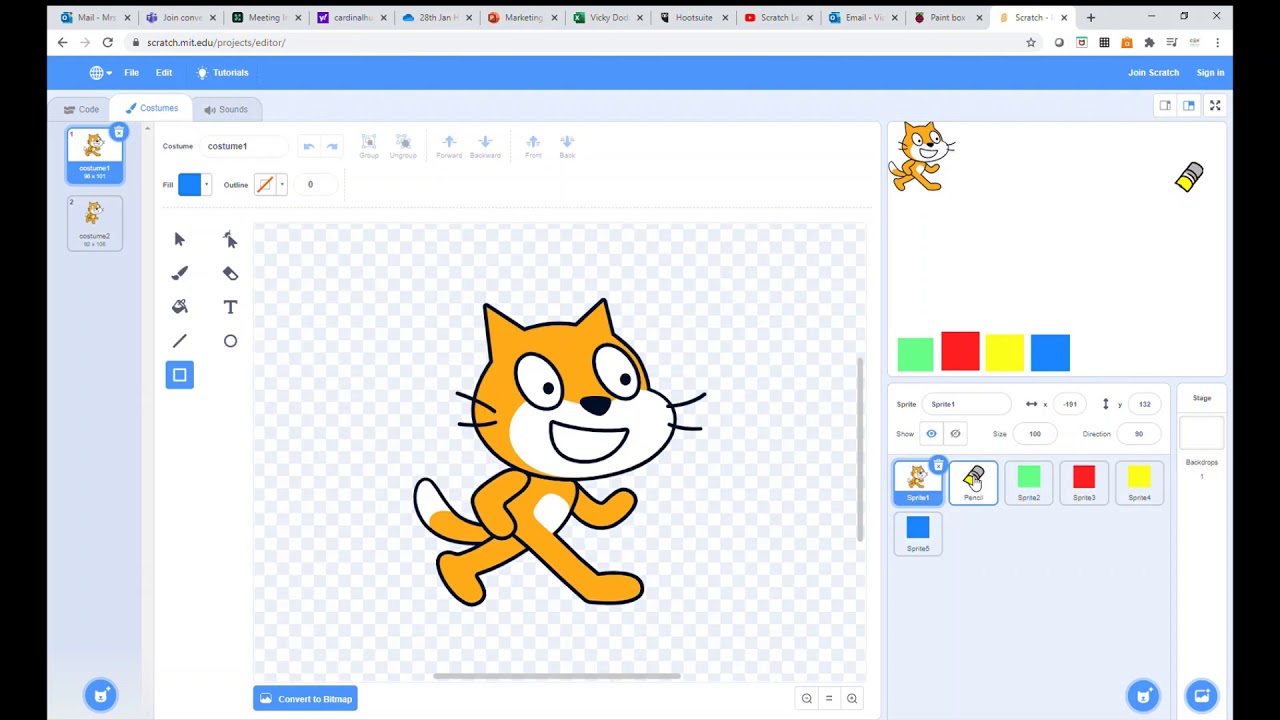
Task: Open the language globe dropdown
Action: pyautogui.click(x=100, y=73)
